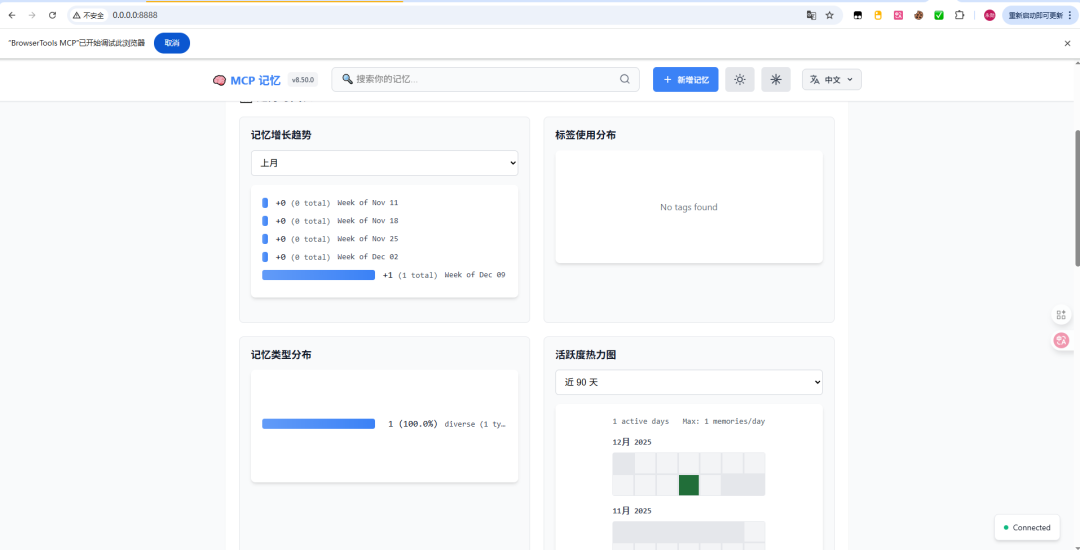The height and width of the screenshot is (550, 1080).
Task: Click the Google Translate icon in address bar
Action: 811,15
